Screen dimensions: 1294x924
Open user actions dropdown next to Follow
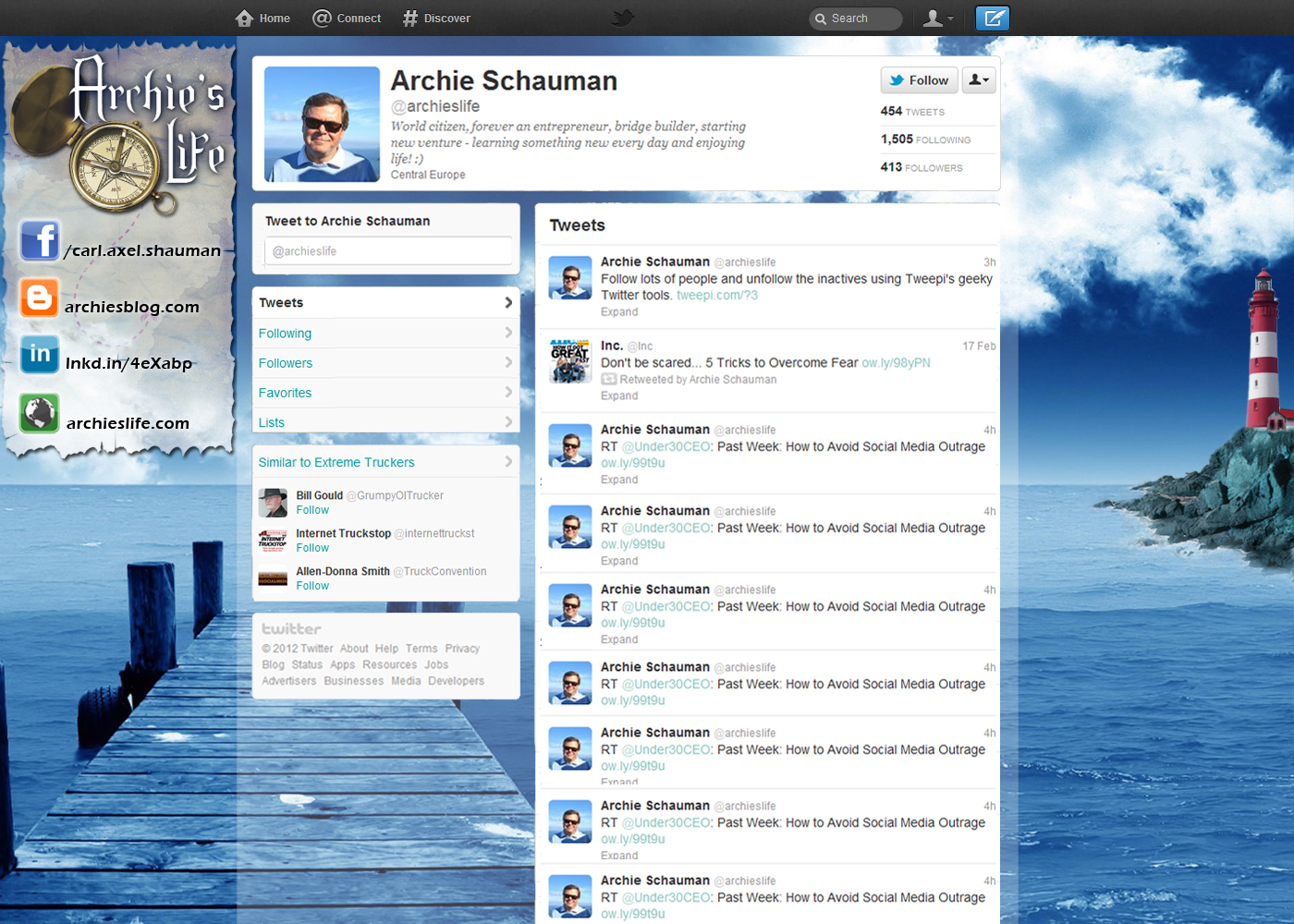click(978, 80)
